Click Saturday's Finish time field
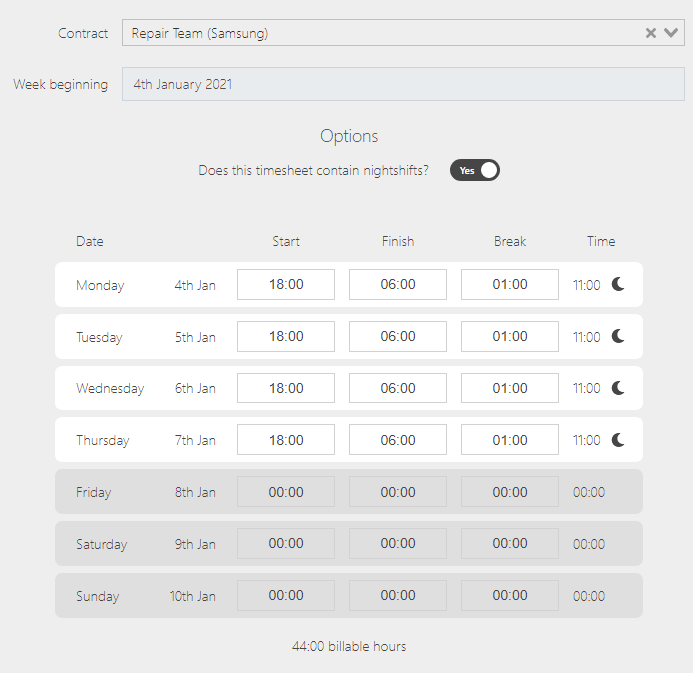This screenshot has height=673, width=693. pyautogui.click(x=398, y=544)
